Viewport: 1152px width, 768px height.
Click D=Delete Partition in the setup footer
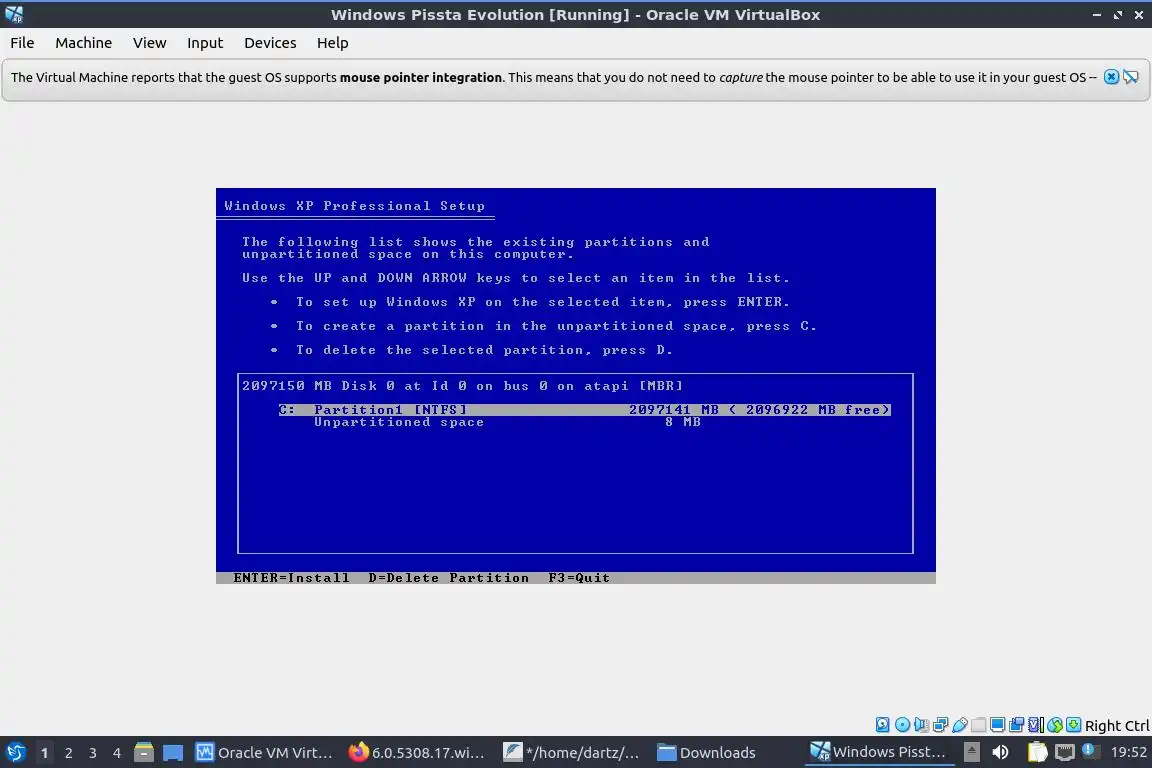click(449, 578)
